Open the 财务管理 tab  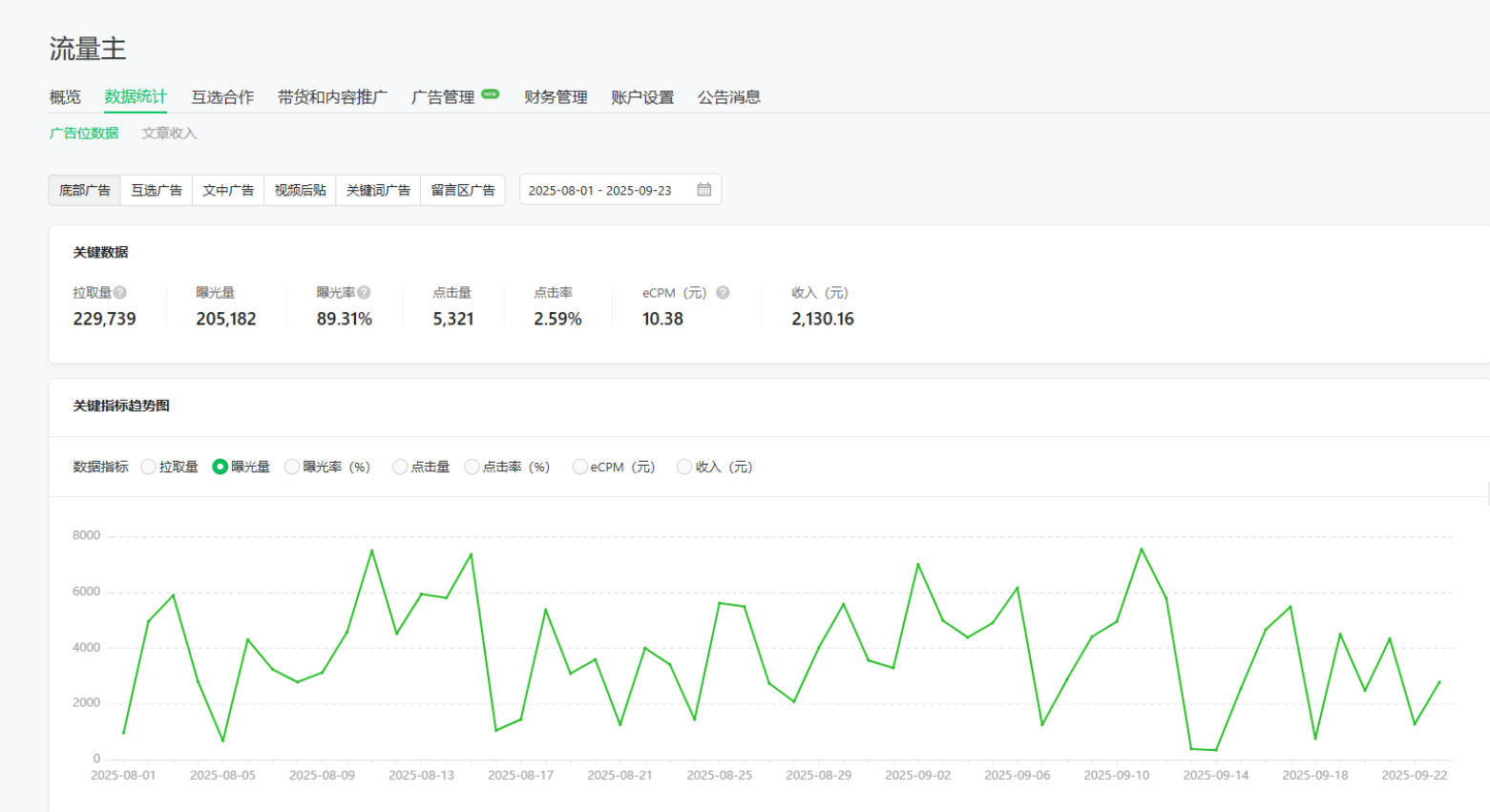(556, 97)
